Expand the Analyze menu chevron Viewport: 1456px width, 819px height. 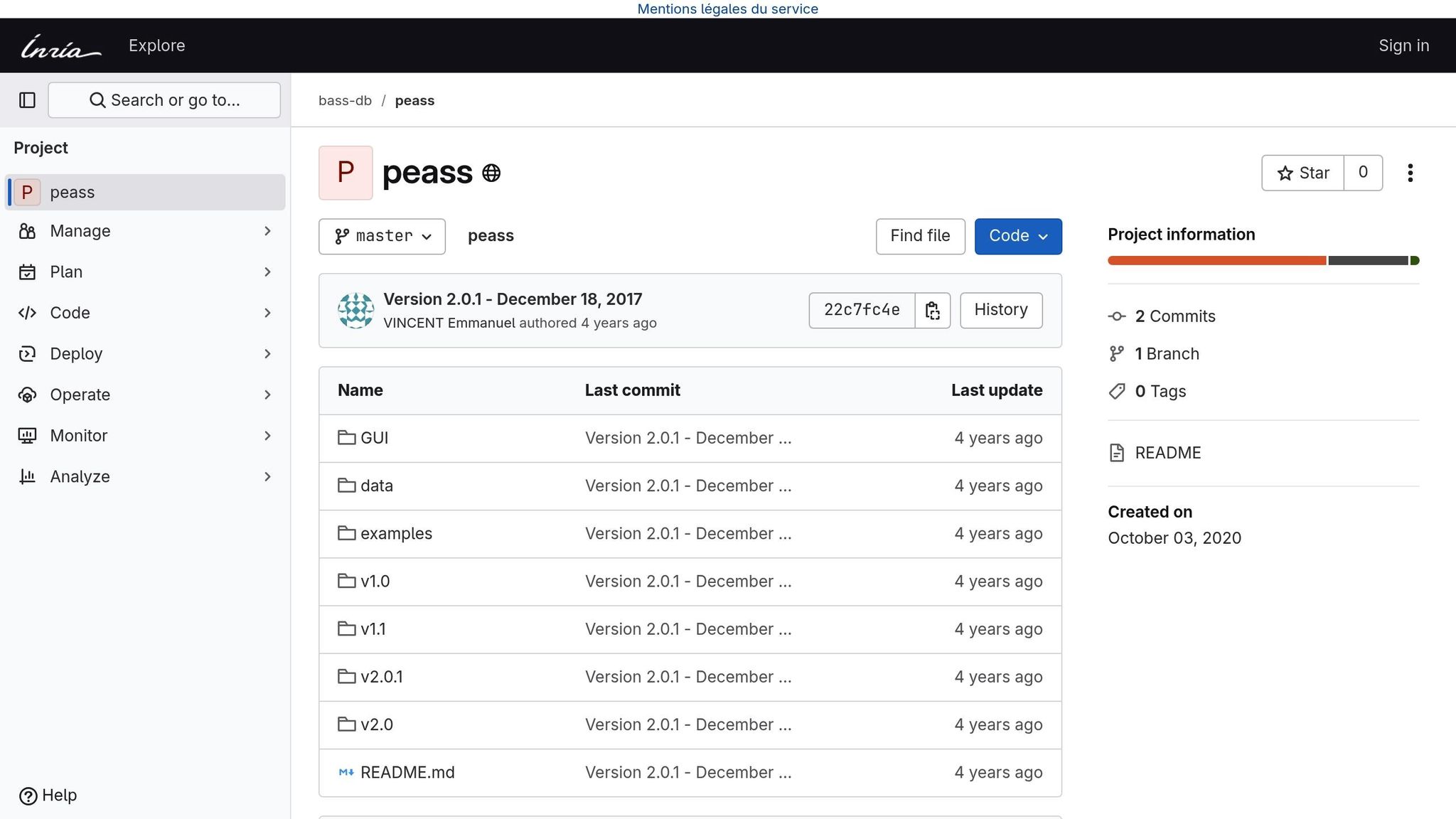click(267, 476)
